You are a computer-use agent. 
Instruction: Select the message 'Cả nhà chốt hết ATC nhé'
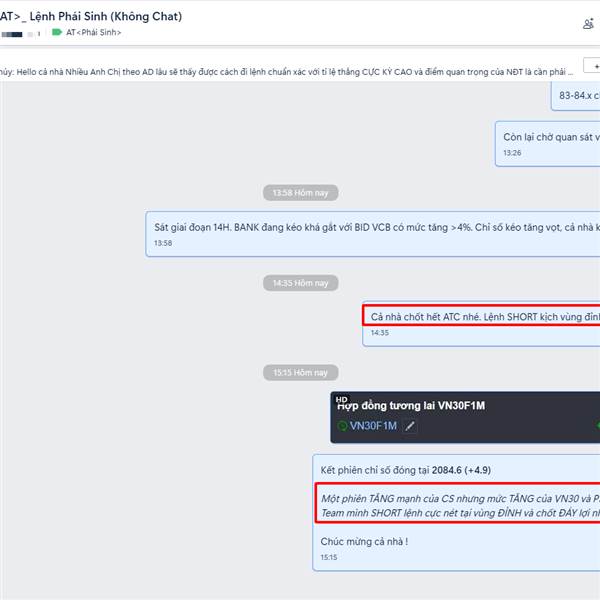coord(481,324)
